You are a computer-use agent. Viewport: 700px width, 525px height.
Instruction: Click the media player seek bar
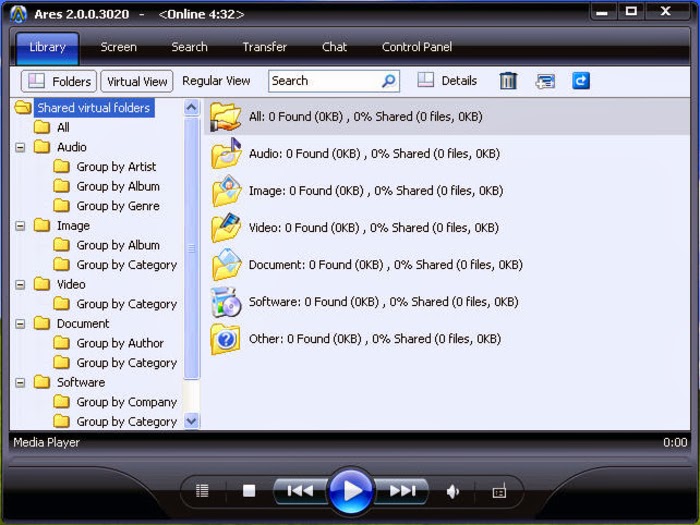click(350, 458)
